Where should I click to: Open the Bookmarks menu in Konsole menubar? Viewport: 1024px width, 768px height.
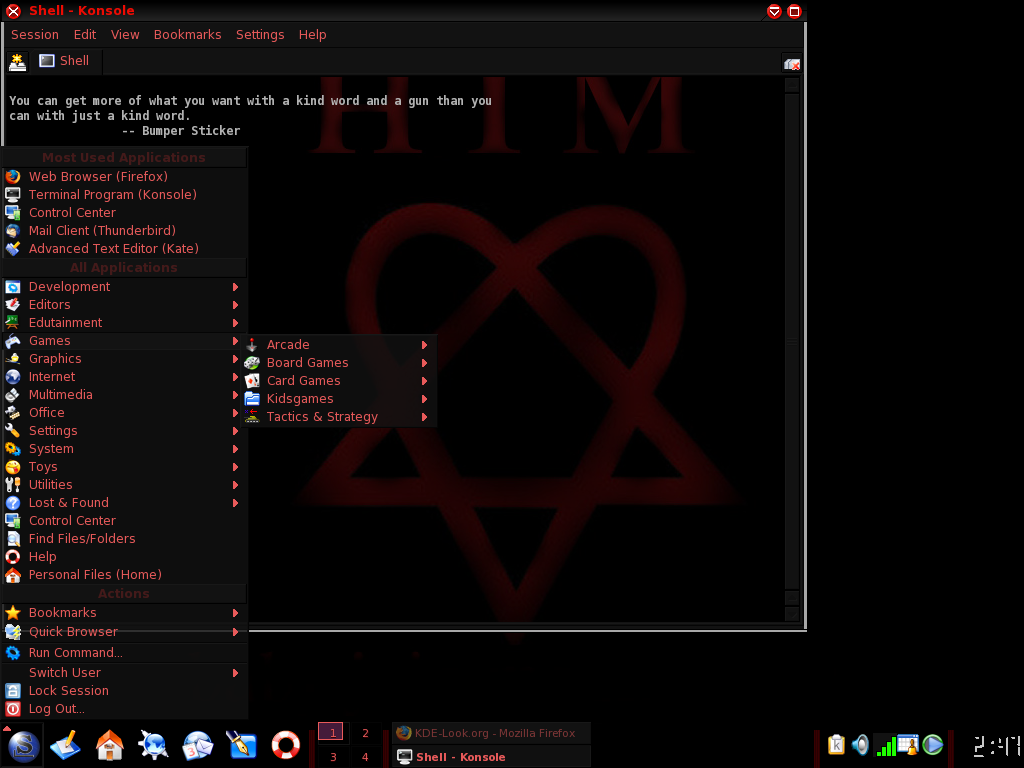coord(187,35)
